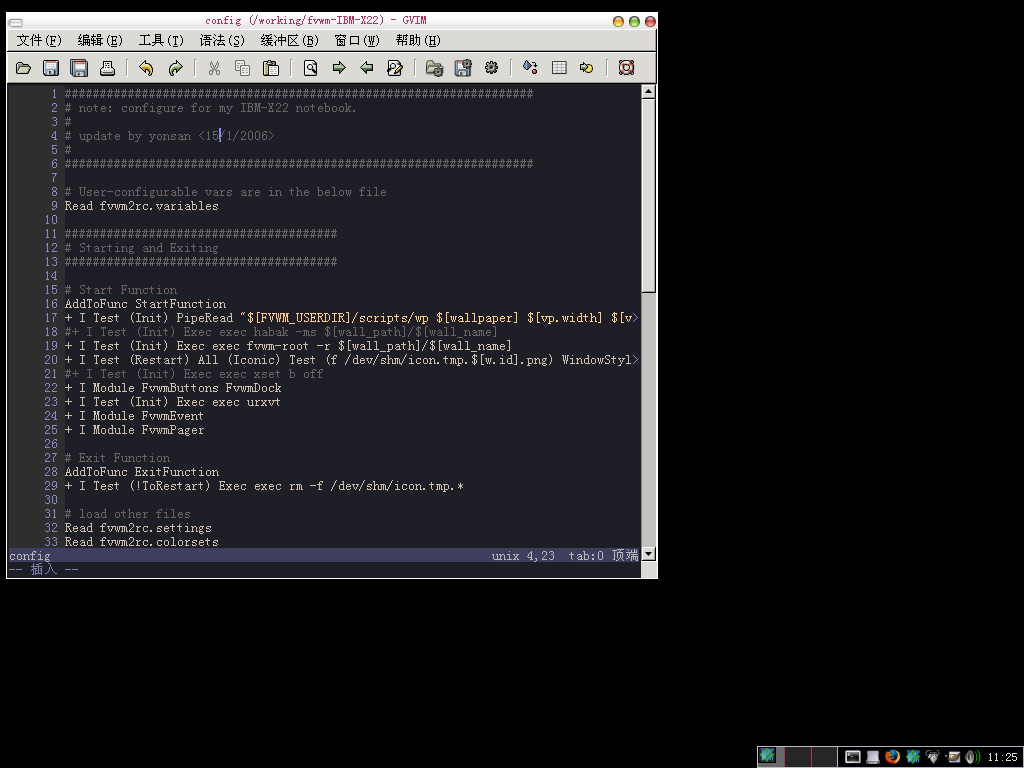This screenshot has height=768, width=1024.
Task: Click the Make build icon
Action: (x=530, y=68)
